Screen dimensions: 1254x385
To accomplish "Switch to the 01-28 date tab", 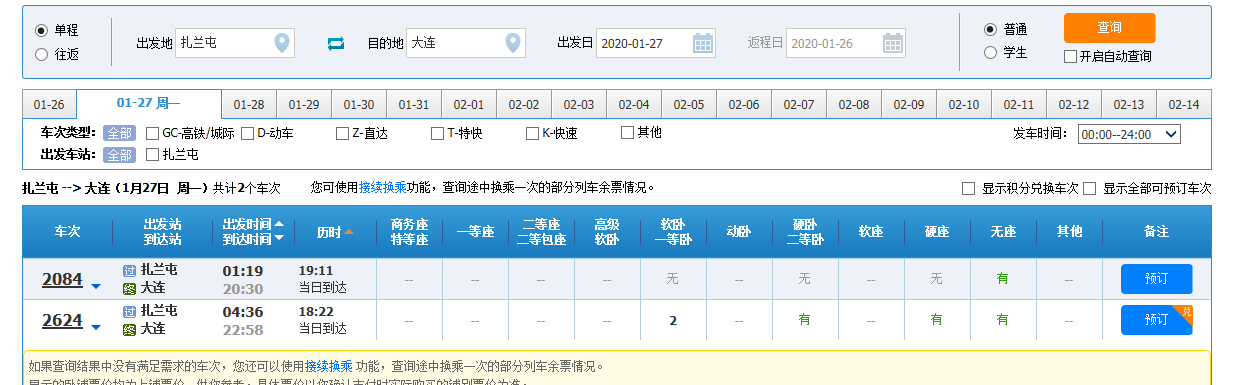I will tap(249, 105).
